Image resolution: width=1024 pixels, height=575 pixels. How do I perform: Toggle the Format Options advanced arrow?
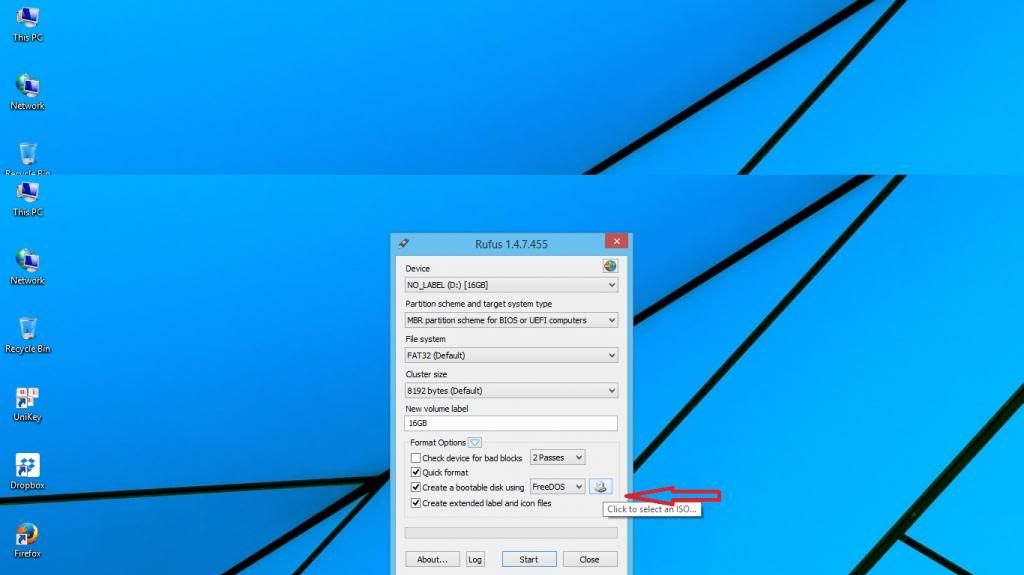coord(475,442)
